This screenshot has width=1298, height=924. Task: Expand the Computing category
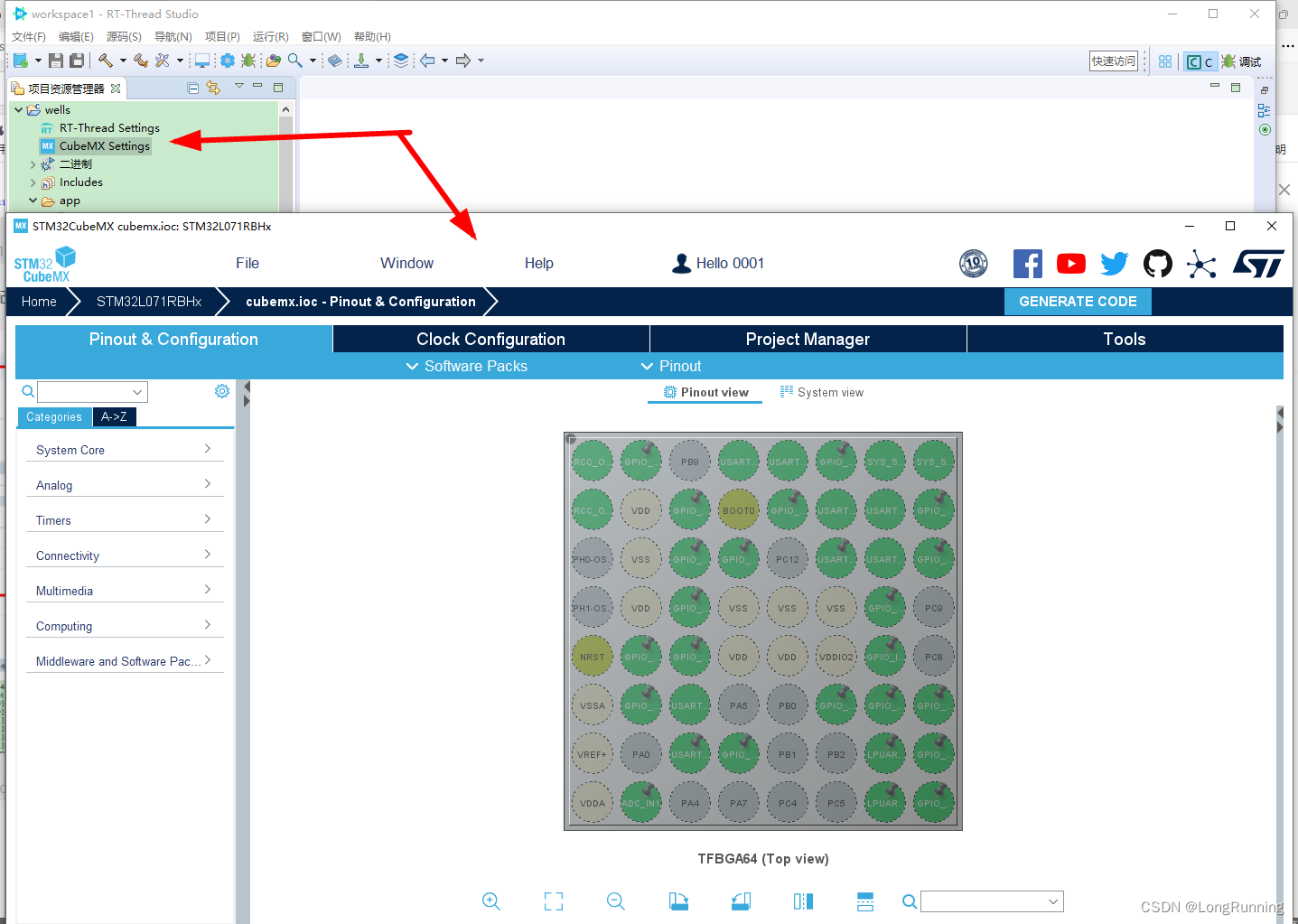click(125, 626)
